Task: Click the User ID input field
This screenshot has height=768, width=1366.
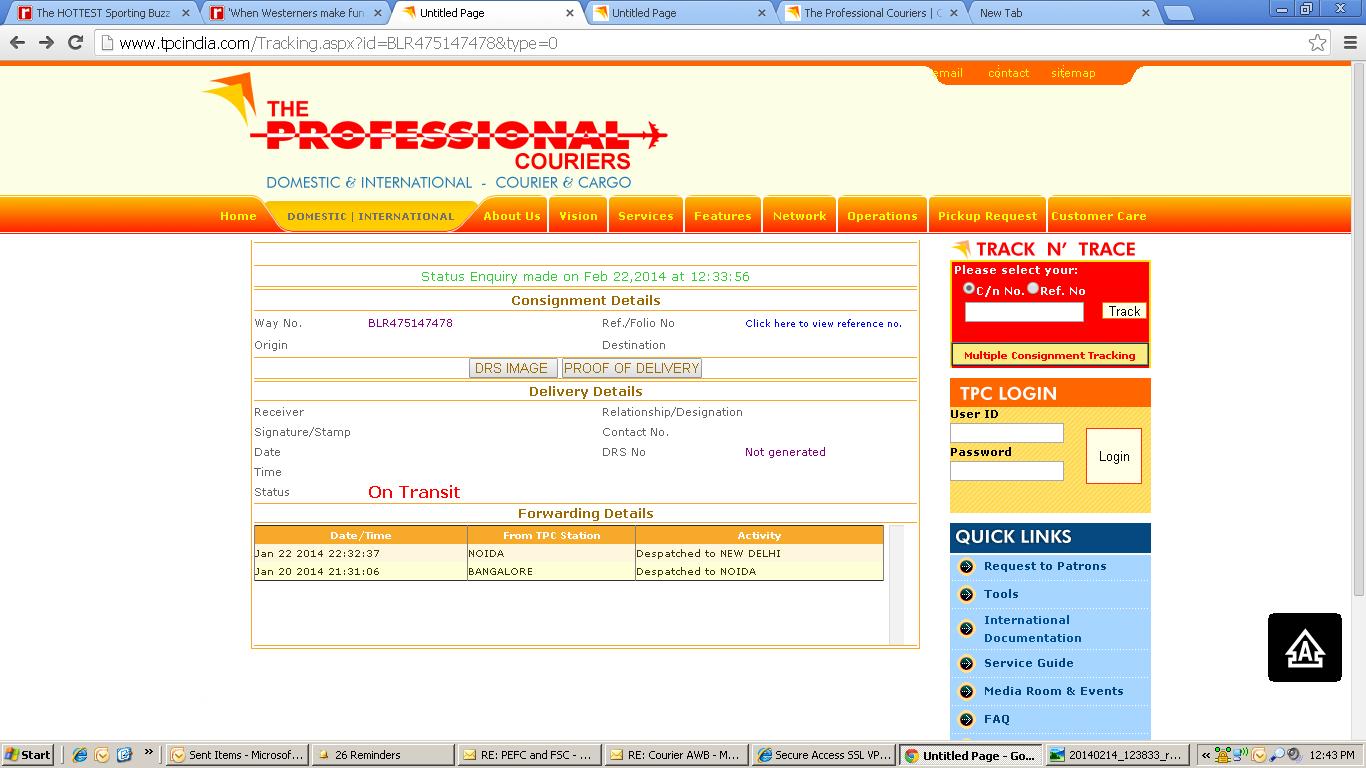Action: coord(1006,433)
